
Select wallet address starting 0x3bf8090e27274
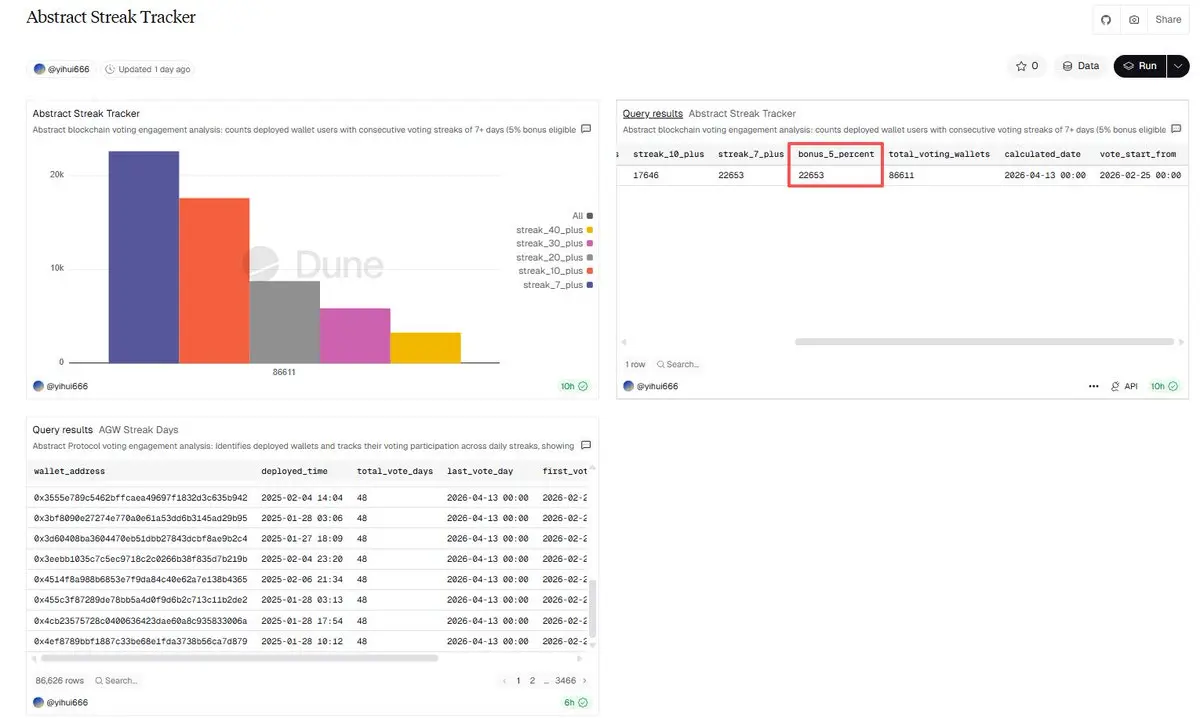coord(140,518)
